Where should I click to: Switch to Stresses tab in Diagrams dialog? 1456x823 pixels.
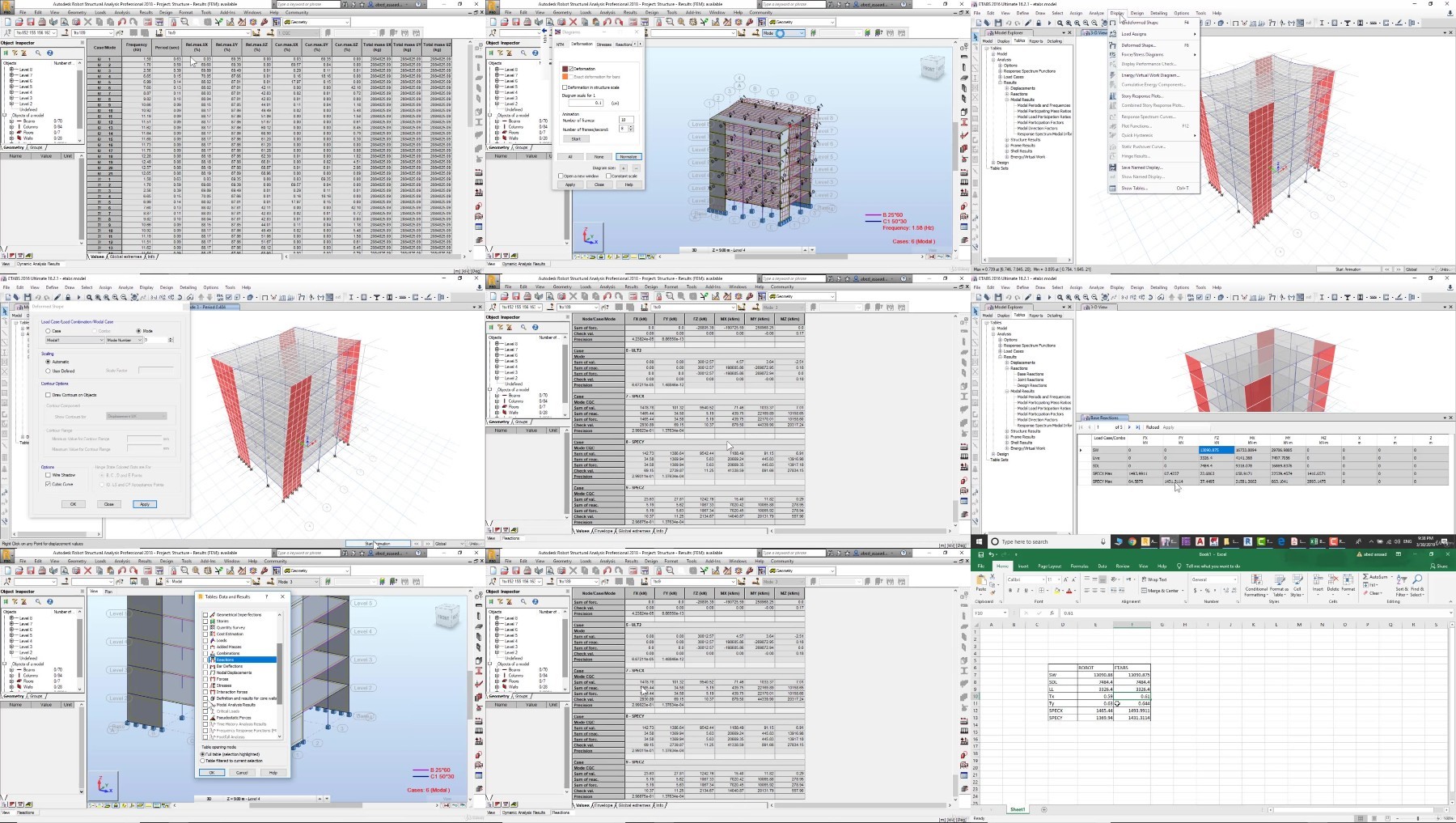coord(604,45)
